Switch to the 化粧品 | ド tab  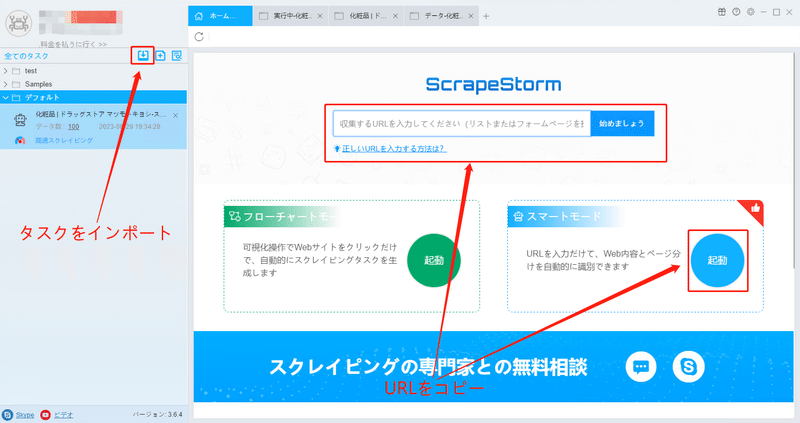pos(366,16)
